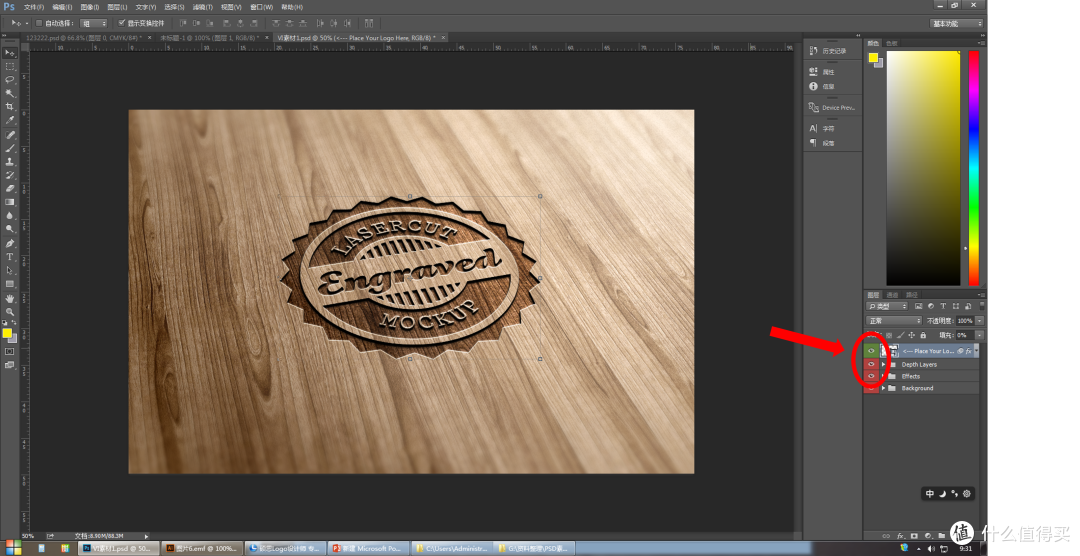Select the Type tool (T) in the toolbox
This screenshot has height=556, width=1080.
[10, 257]
